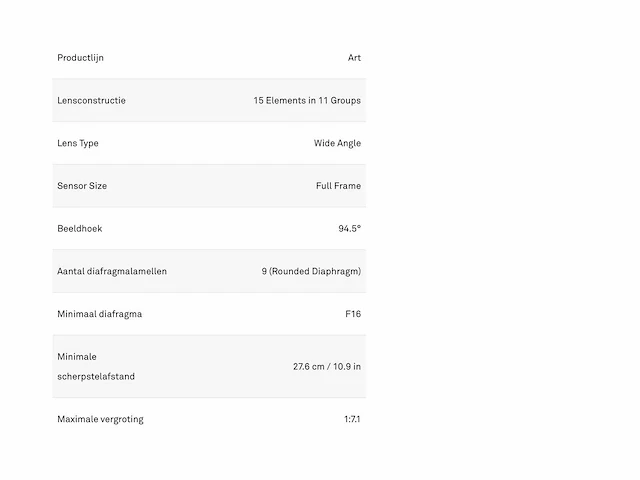The height and width of the screenshot is (480, 640).
Task: Click the 27.6 cm / 10.9 in value
Action: tap(327, 367)
